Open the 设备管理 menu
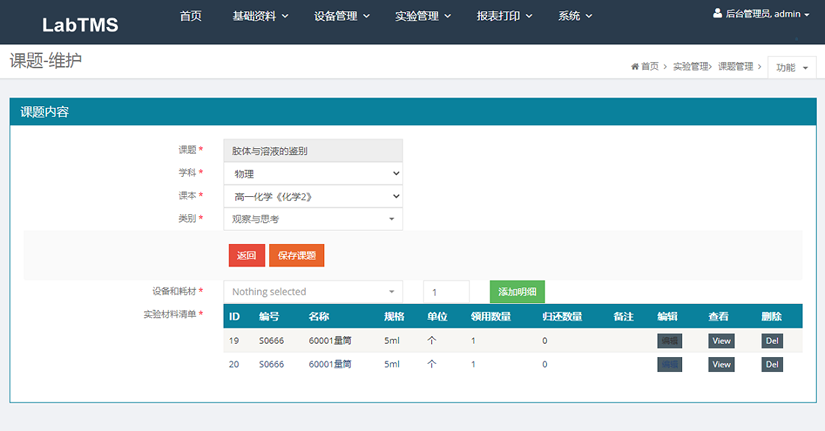The image size is (825, 431). (341, 16)
